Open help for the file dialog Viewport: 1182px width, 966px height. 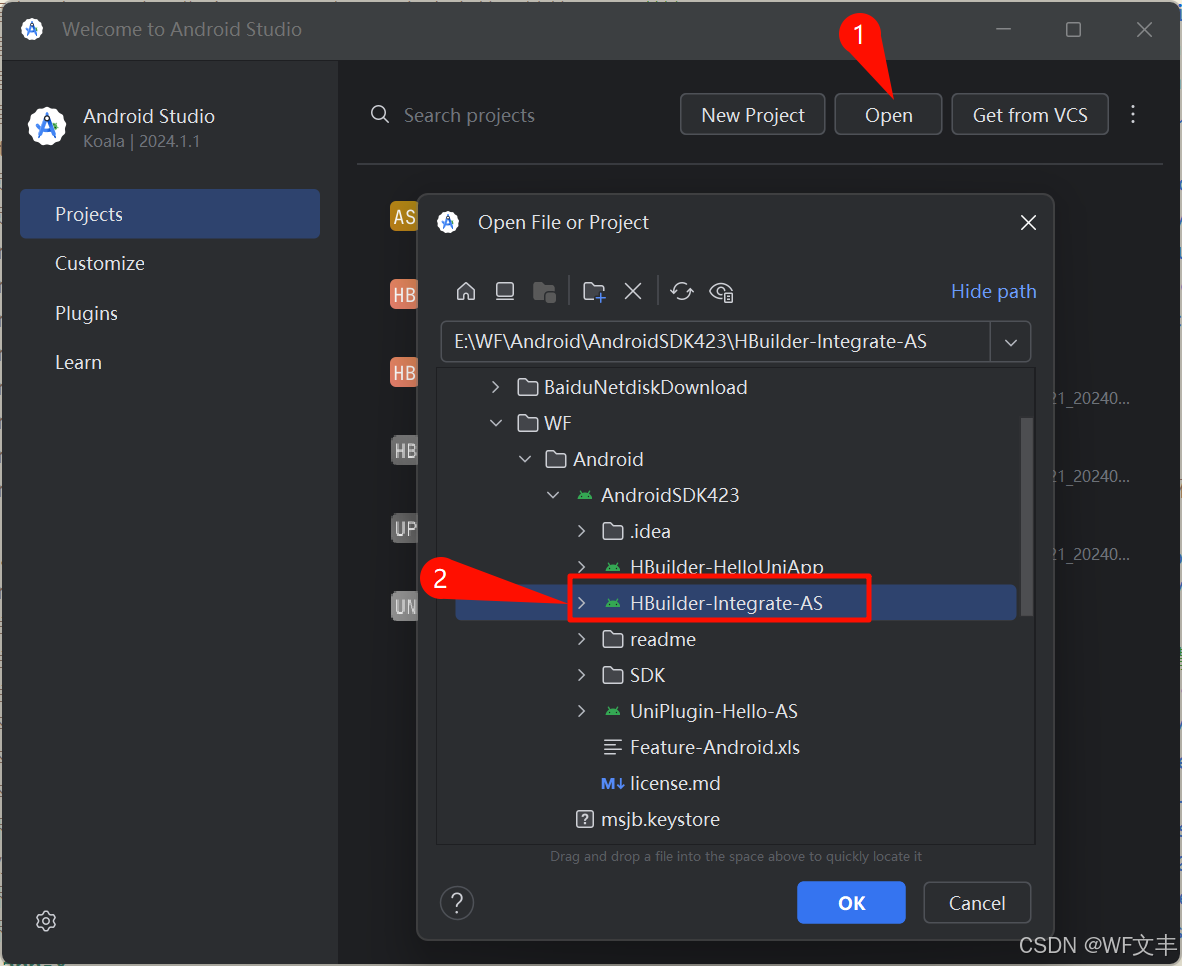pos(457,903)
